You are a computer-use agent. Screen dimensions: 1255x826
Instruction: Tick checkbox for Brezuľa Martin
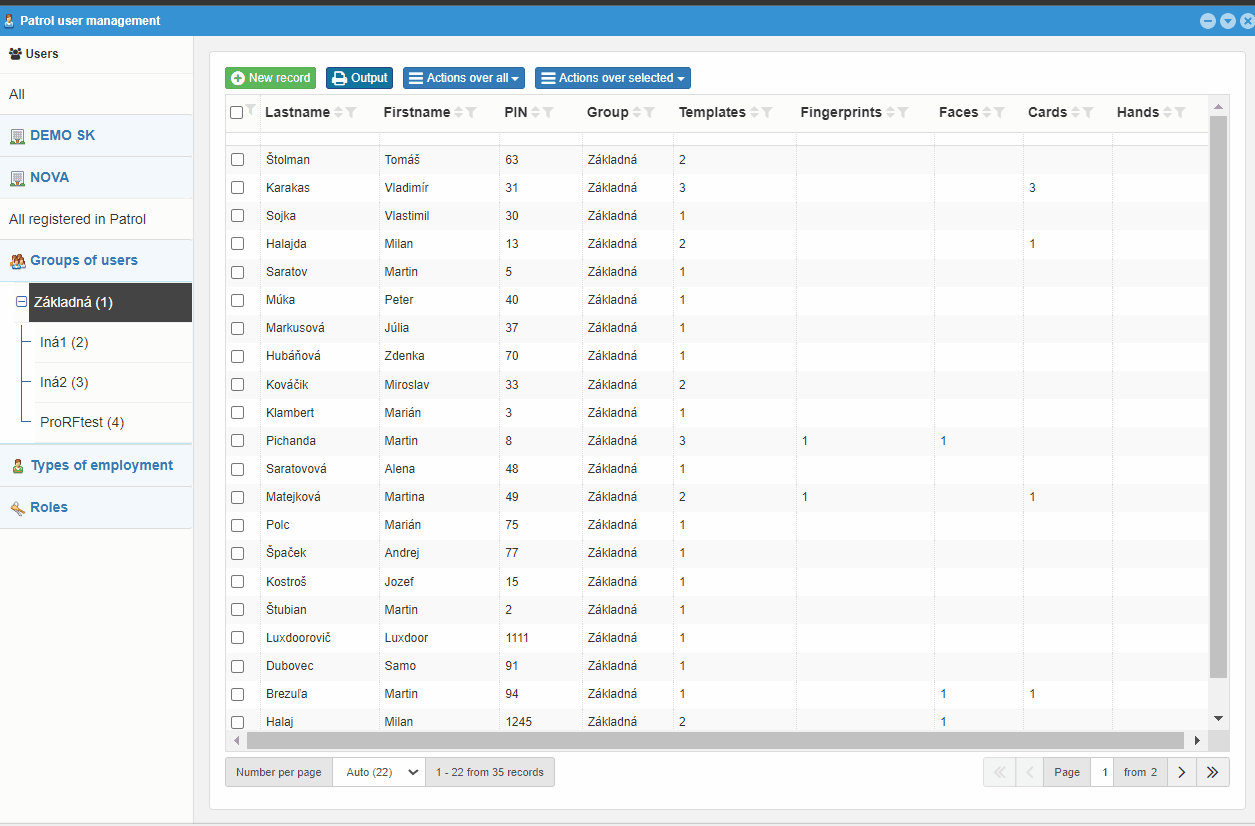(x=238, y=693)
